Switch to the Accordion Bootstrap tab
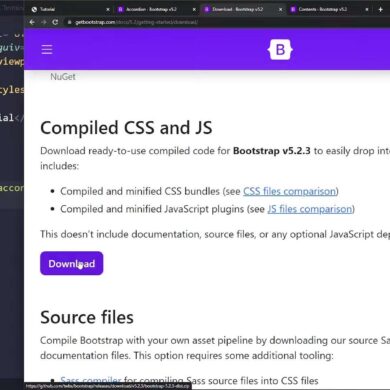The height and width of the screenshot is (390, 390). point(157,9)
